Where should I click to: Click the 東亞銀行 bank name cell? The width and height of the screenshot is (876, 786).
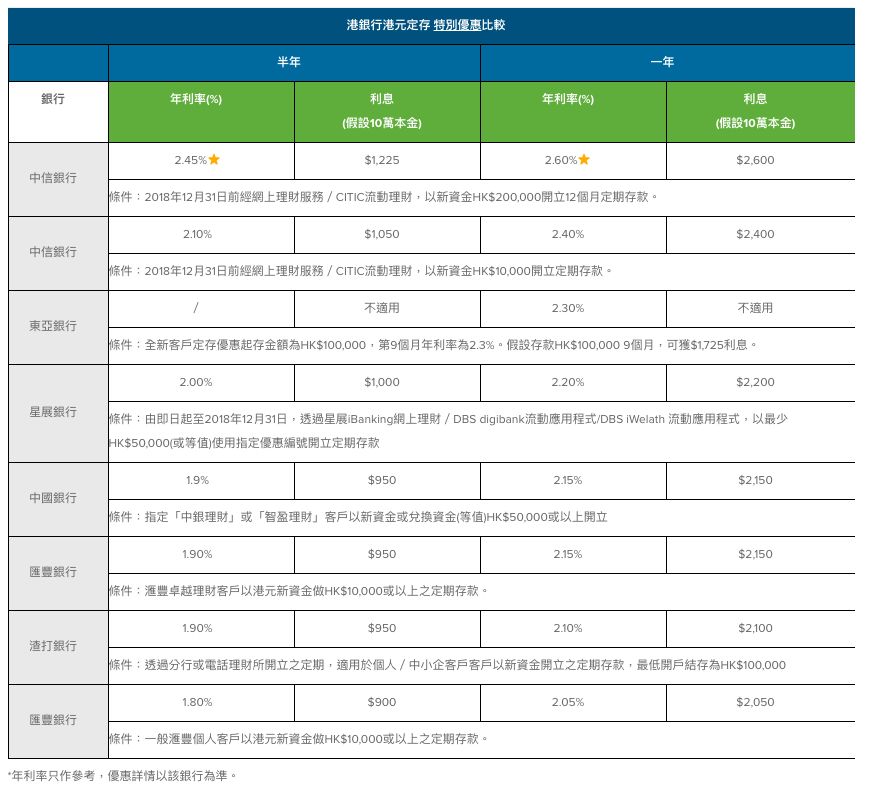[x=58, y=327]
